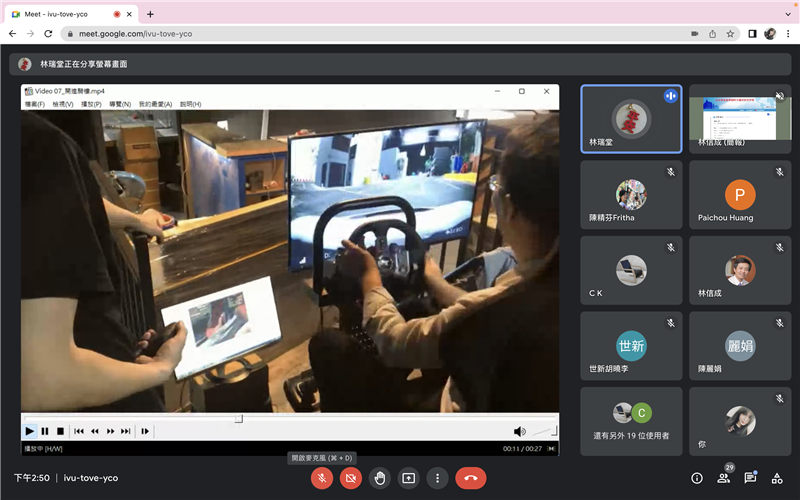Open Chrome profile avatar menu
This screenshot has width=800, height=500.
770,33
